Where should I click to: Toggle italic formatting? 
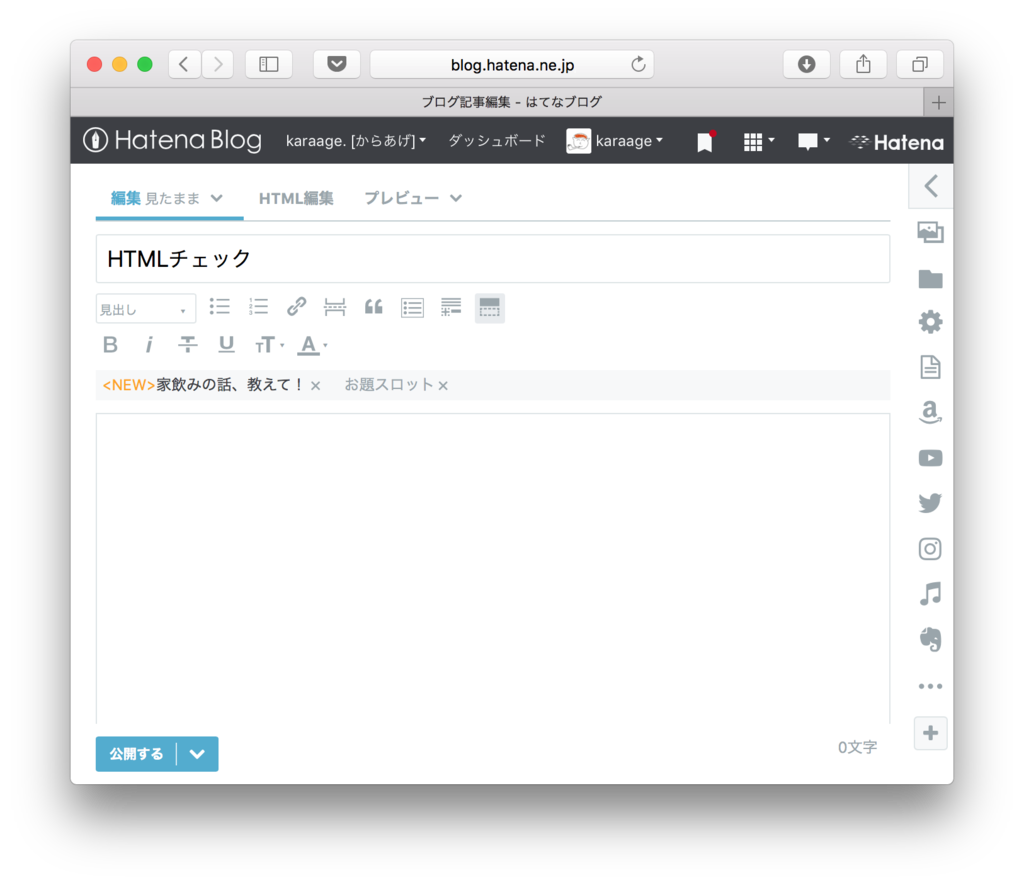(x=148, y=344)
